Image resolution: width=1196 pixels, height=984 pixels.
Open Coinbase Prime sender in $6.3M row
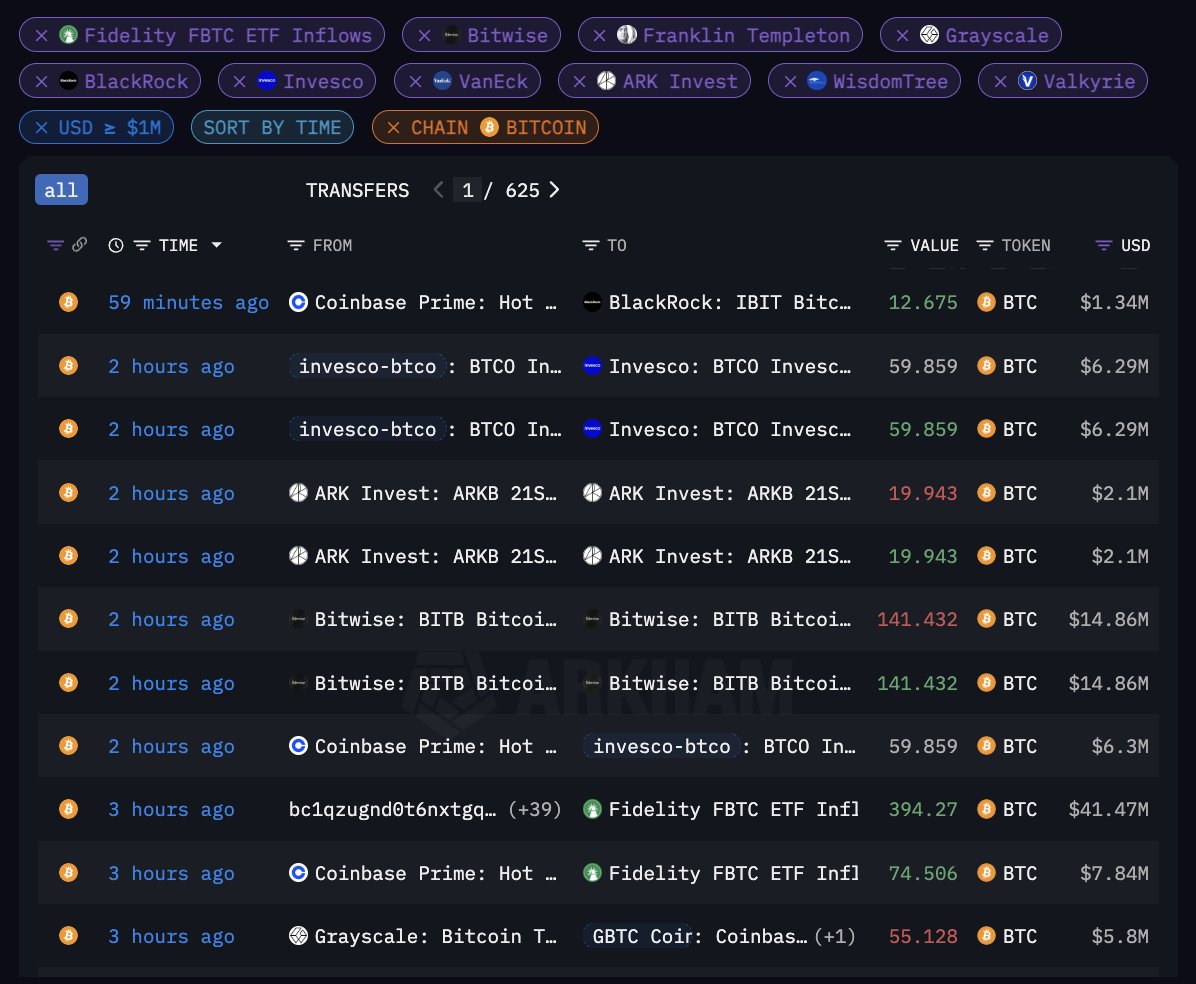[x=436, y=747]
